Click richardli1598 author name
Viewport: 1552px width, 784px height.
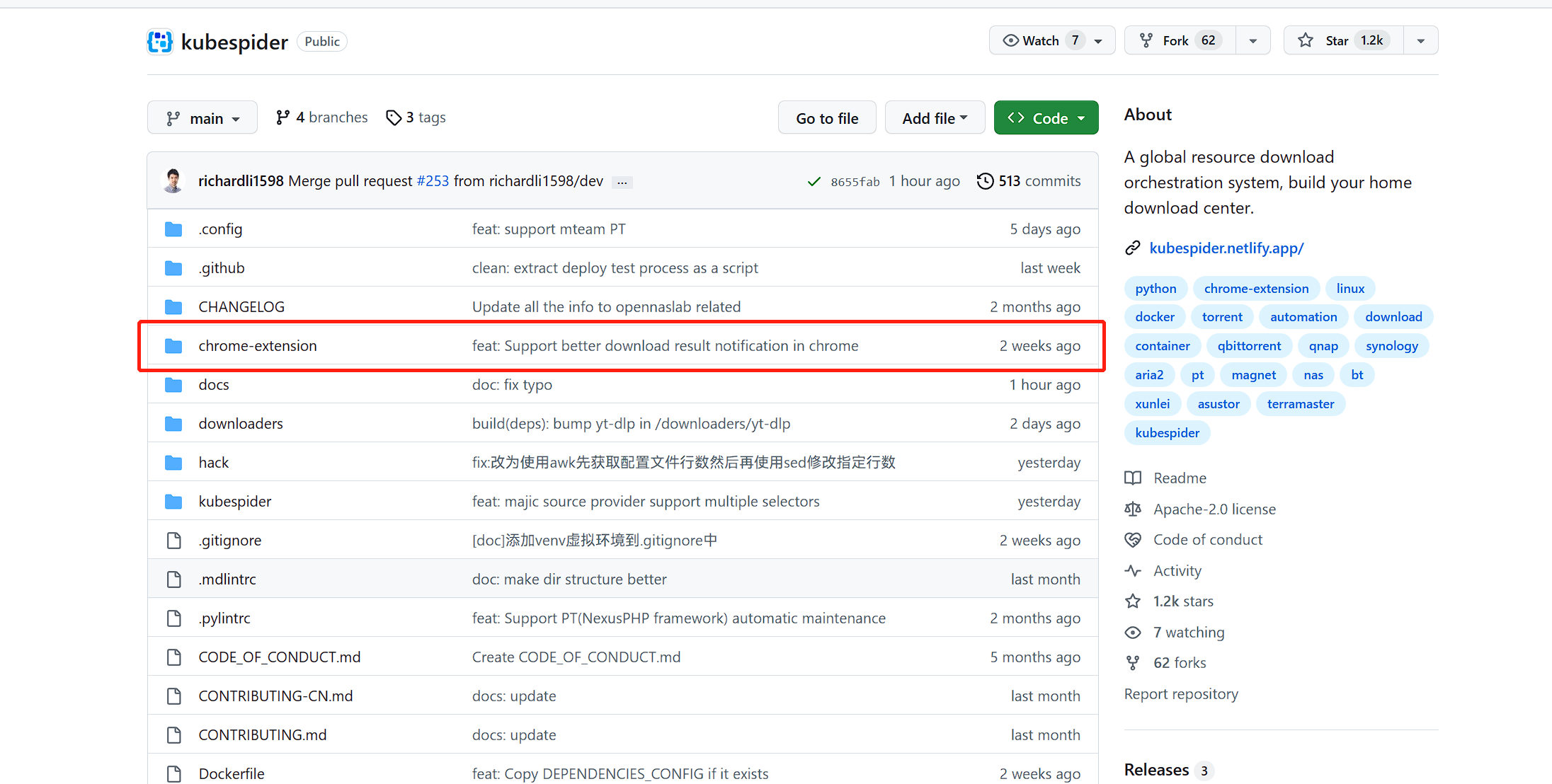point(241,181)
